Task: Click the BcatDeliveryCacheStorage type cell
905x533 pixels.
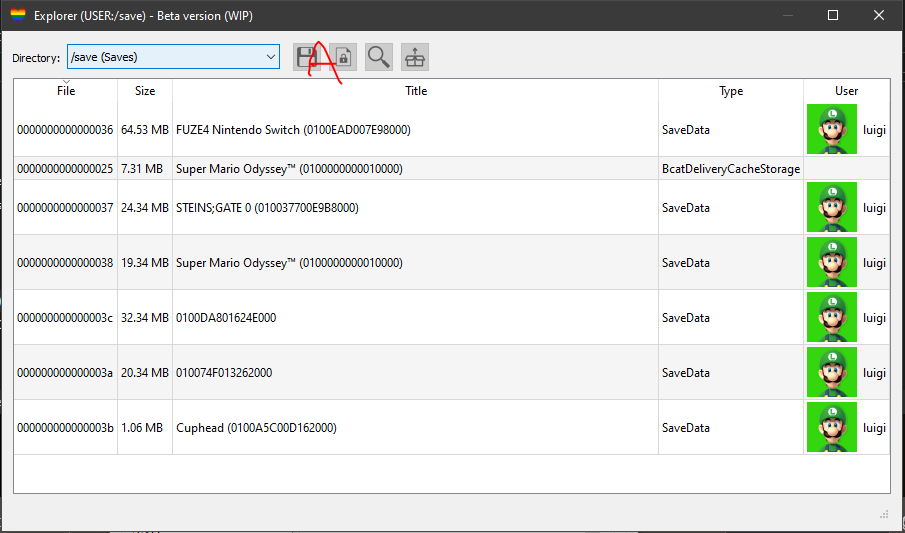Action: point(731,169)
